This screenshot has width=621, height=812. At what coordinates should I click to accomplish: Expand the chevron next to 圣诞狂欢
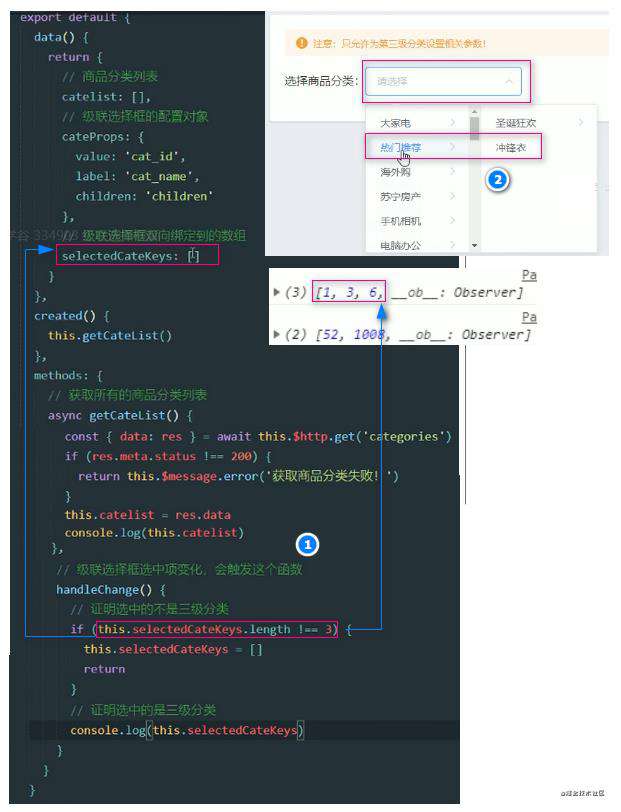coord(581,122)
